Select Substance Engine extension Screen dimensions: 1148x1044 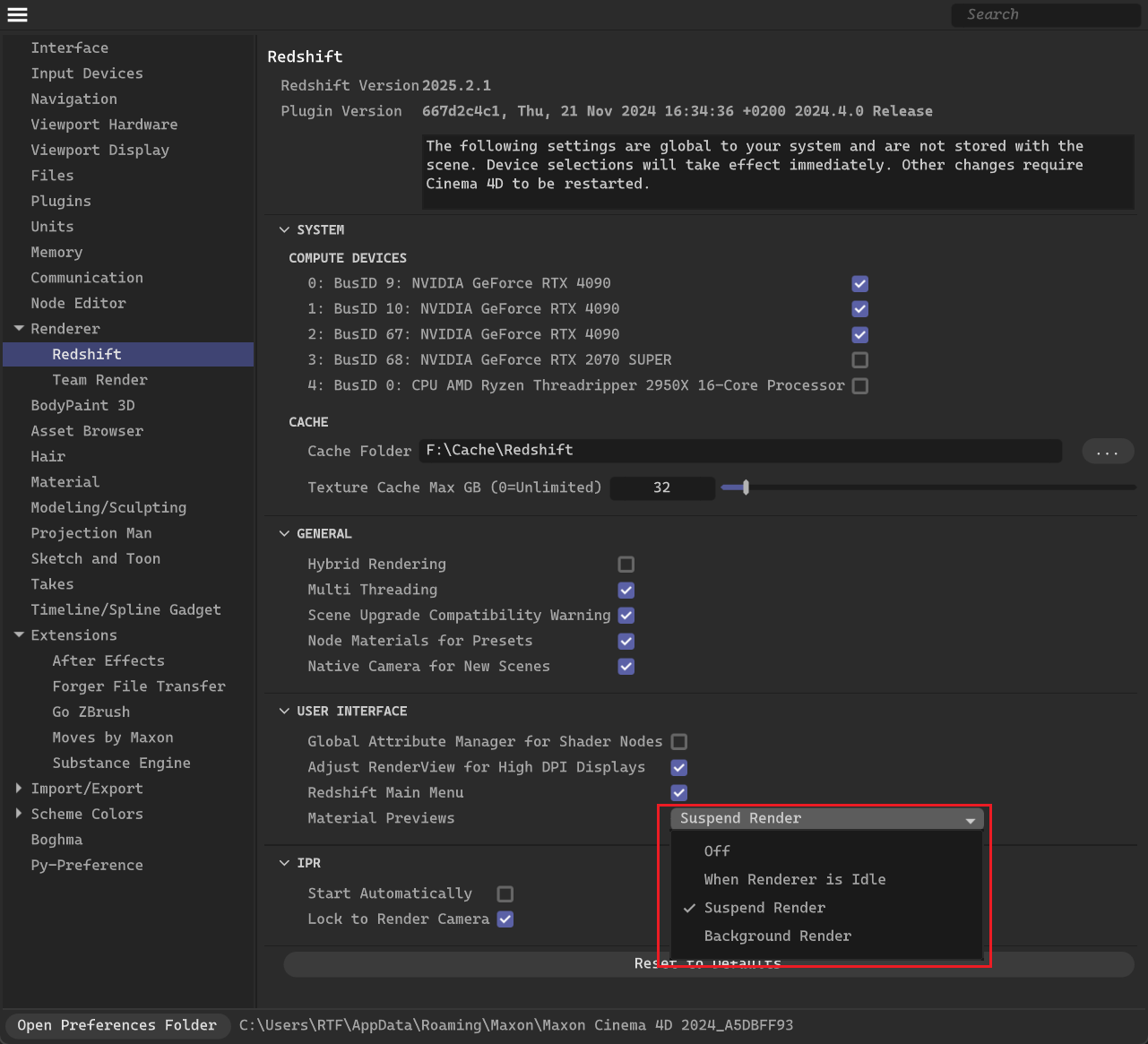(x=122, y=764)
